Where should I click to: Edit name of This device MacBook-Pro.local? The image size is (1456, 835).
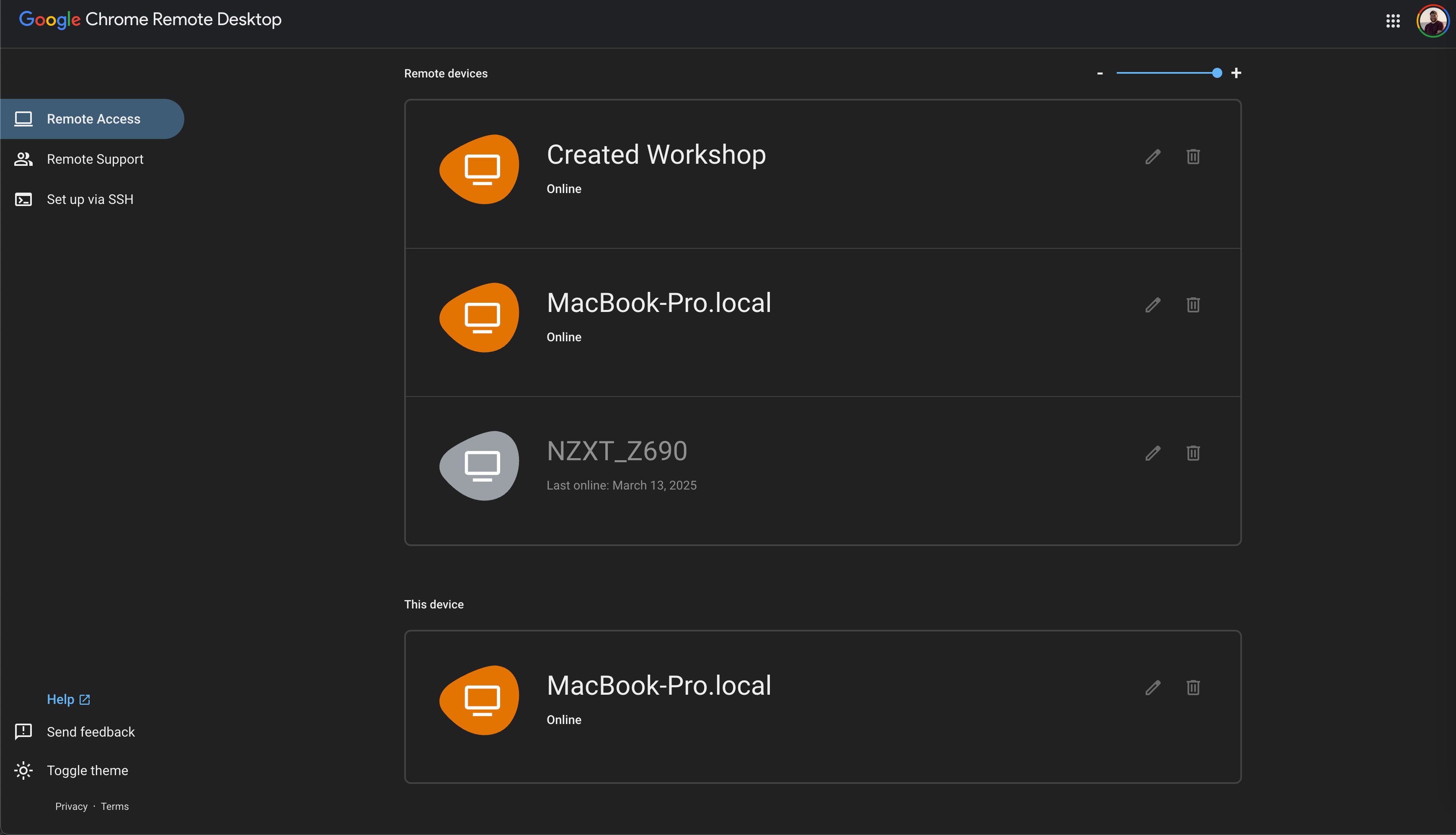click(1153, 688)
